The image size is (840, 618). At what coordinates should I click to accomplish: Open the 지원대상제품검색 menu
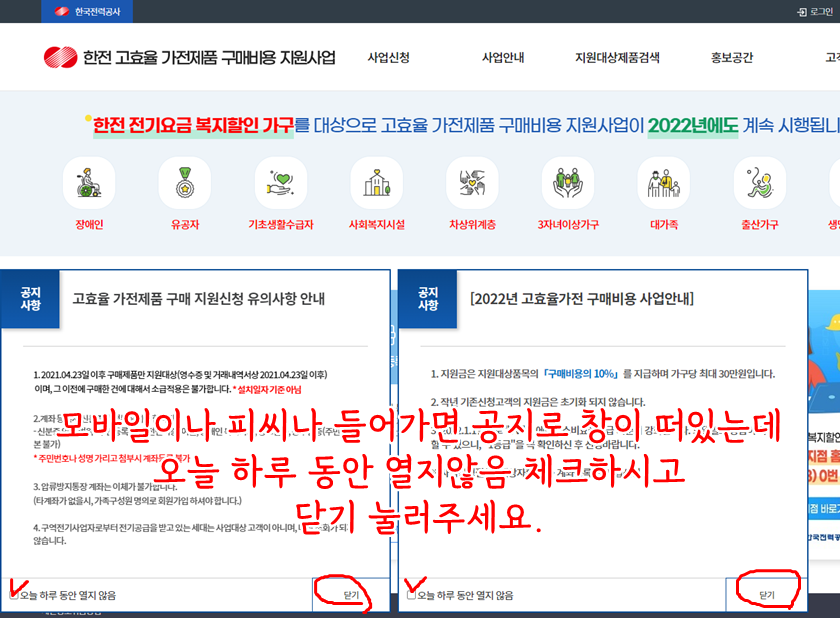click(x=617, y=57)
